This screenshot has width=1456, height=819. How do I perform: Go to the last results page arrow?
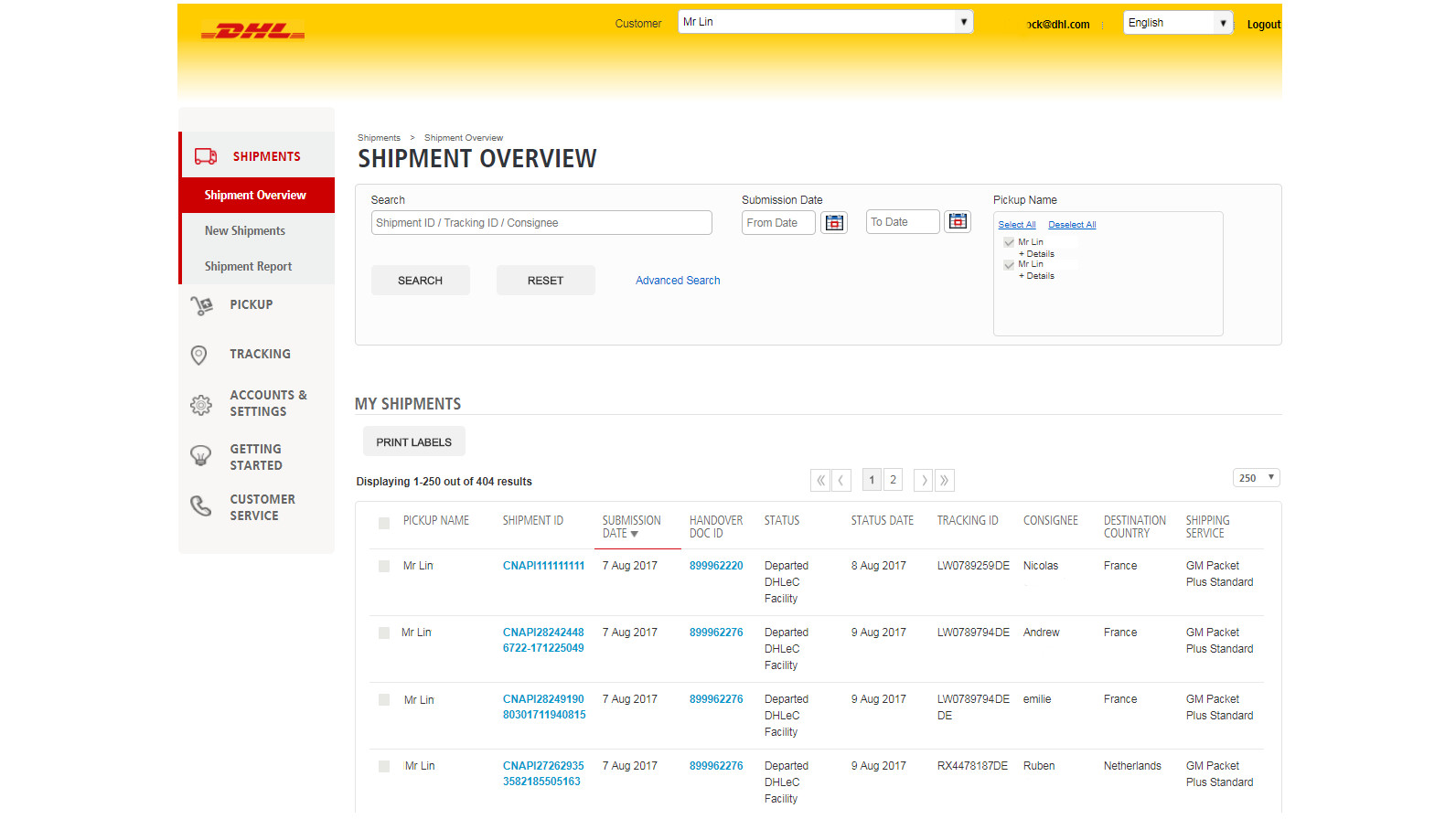click(945, 480)
